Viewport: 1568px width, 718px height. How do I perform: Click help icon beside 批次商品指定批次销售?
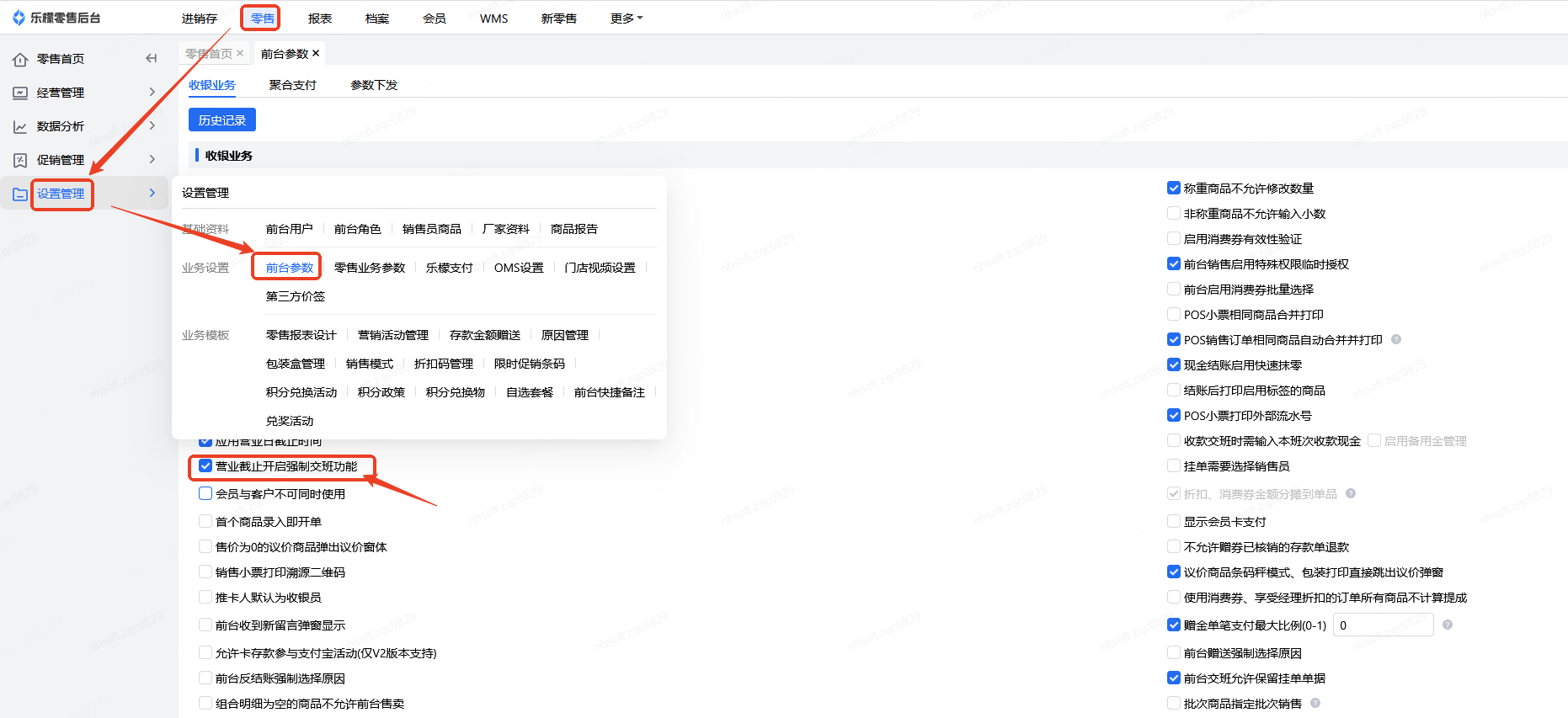(x=1315, y=703)
